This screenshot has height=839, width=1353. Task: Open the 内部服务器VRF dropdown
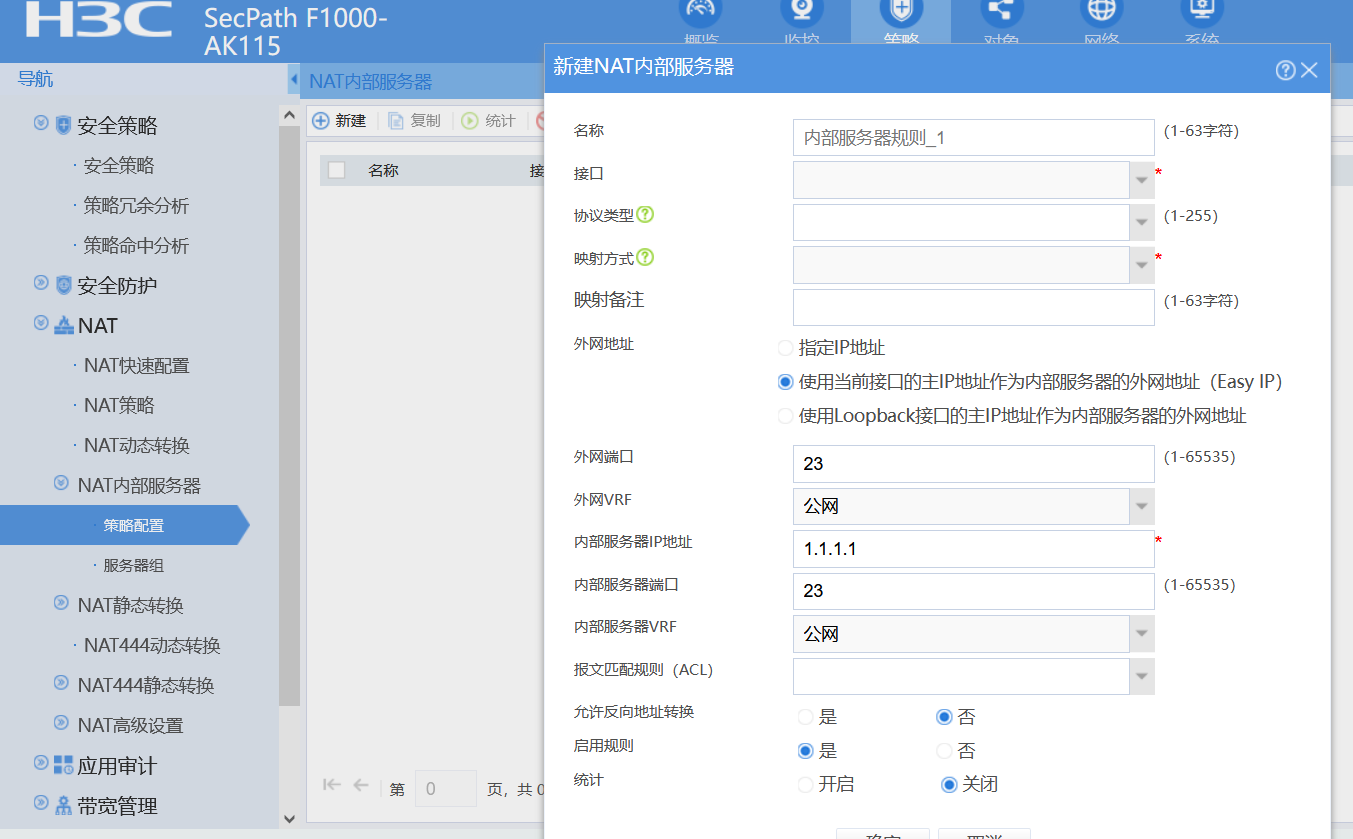[1142, 634]
